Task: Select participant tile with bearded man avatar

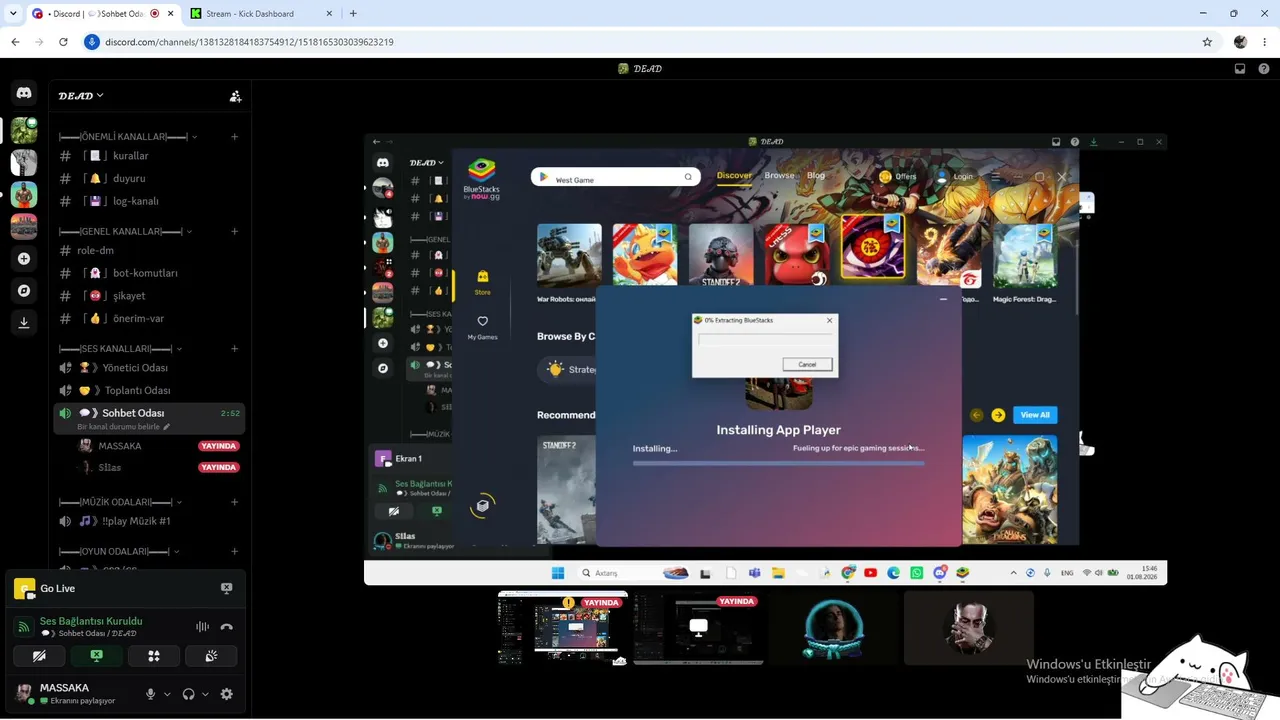Action: (969, 627)
